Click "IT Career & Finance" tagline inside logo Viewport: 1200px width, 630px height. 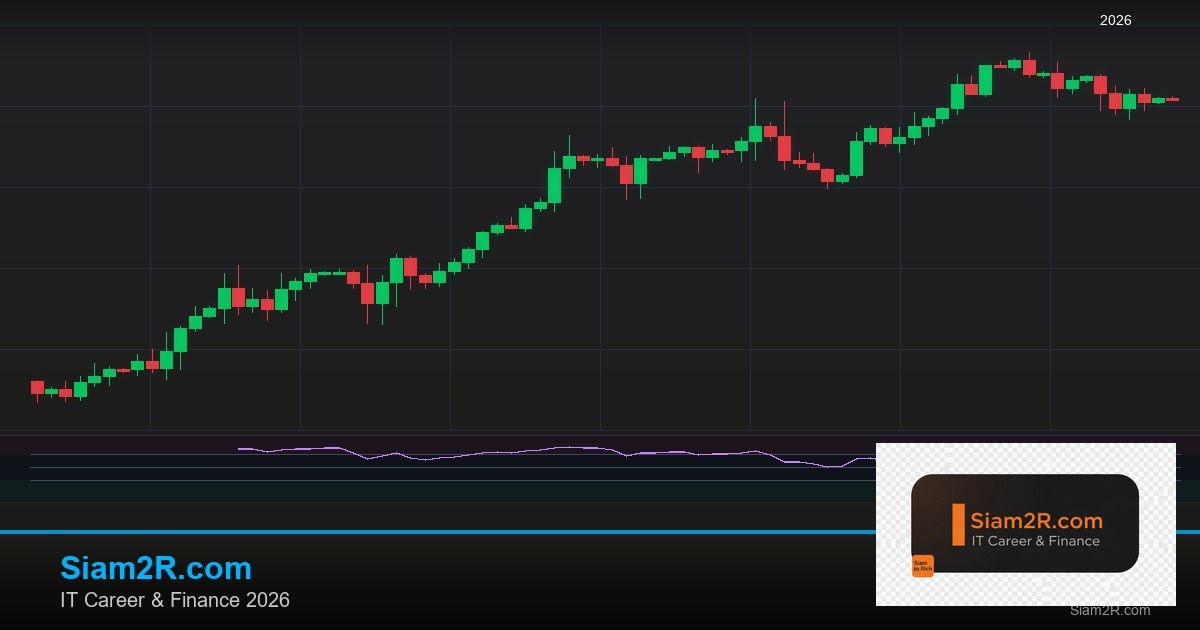1035,541
